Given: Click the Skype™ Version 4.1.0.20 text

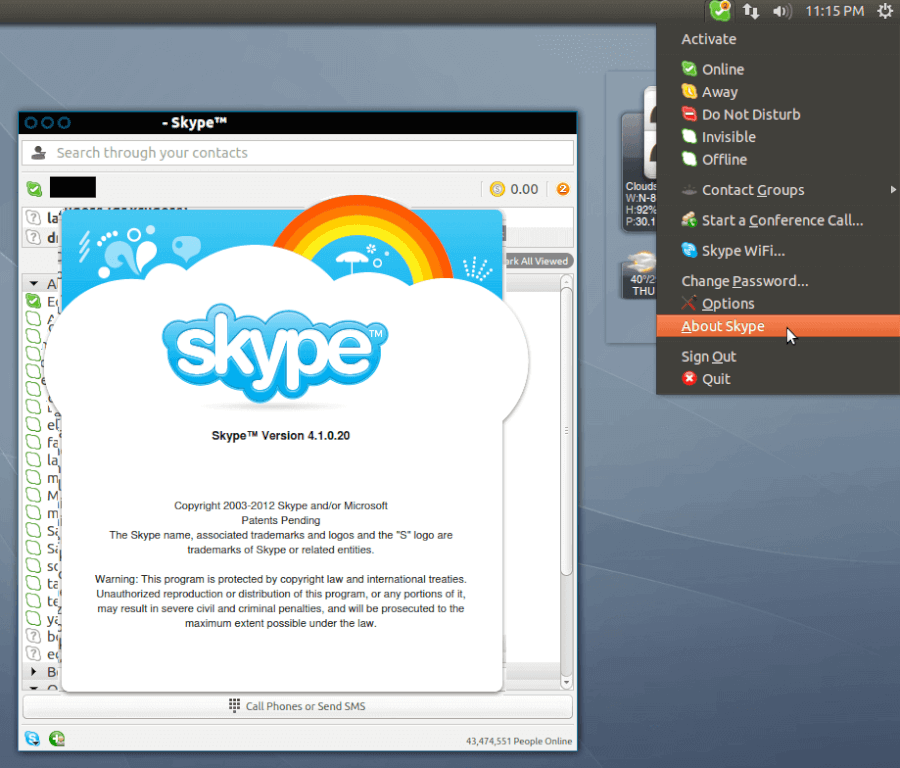Looking at the screenshot, I should [x=281, y=436].
